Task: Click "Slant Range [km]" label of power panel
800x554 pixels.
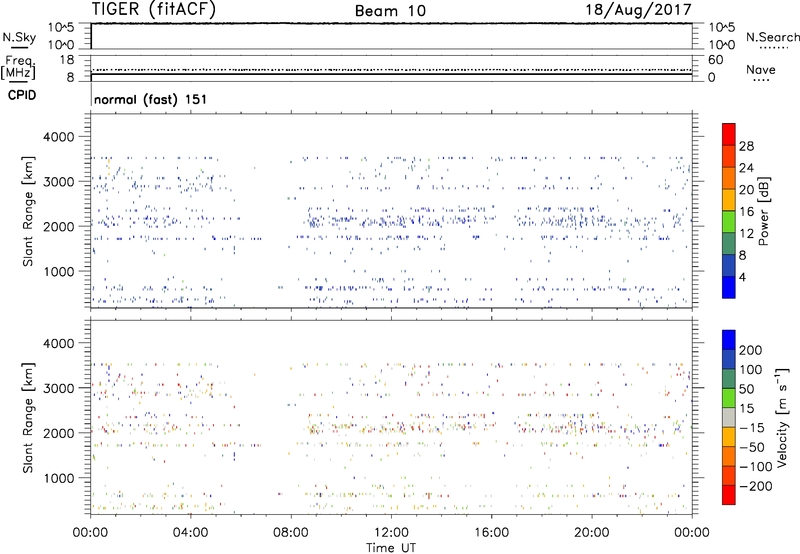Action: [x=28, y=212]
